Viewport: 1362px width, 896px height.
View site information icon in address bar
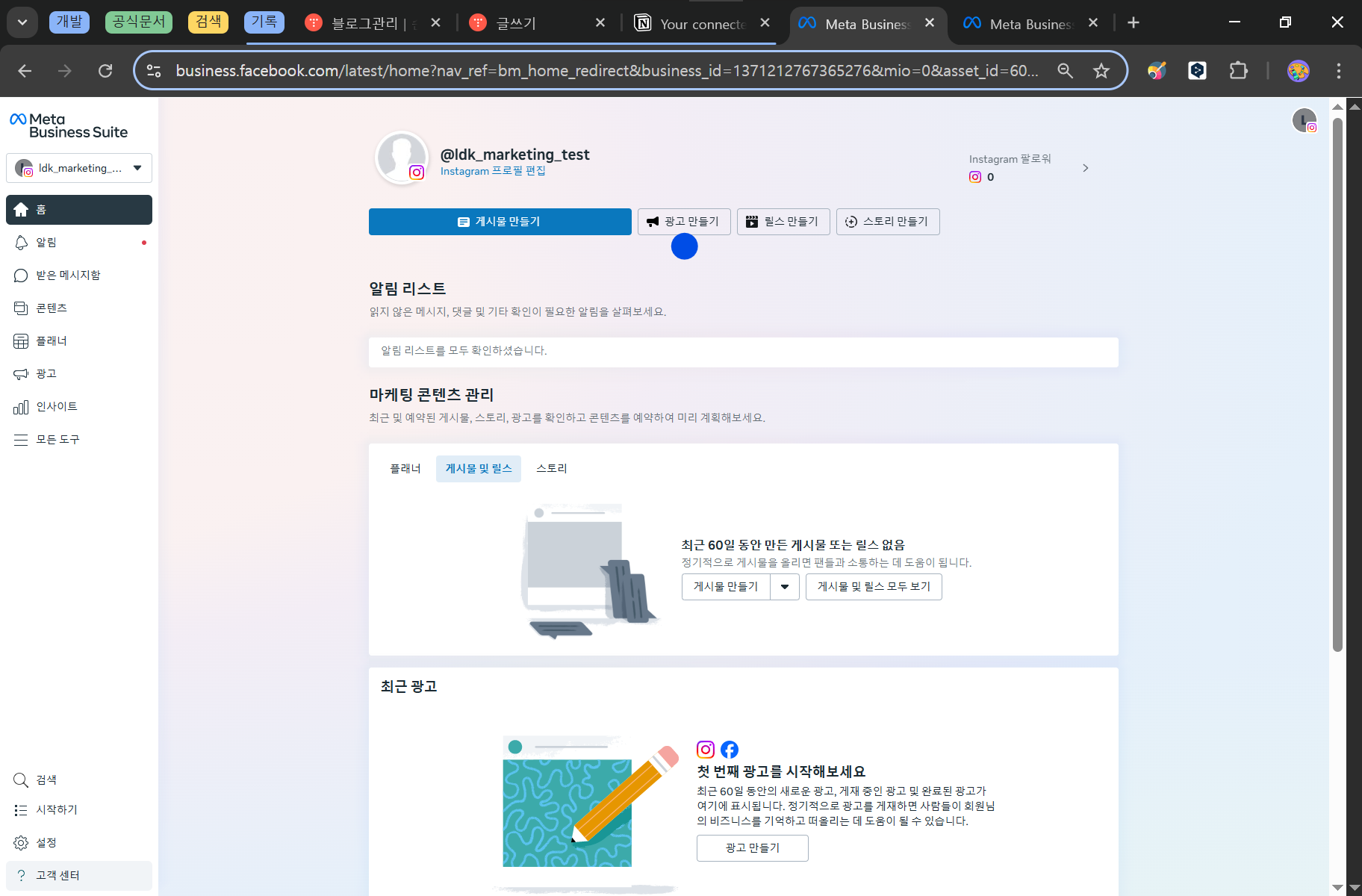(154, 71)
